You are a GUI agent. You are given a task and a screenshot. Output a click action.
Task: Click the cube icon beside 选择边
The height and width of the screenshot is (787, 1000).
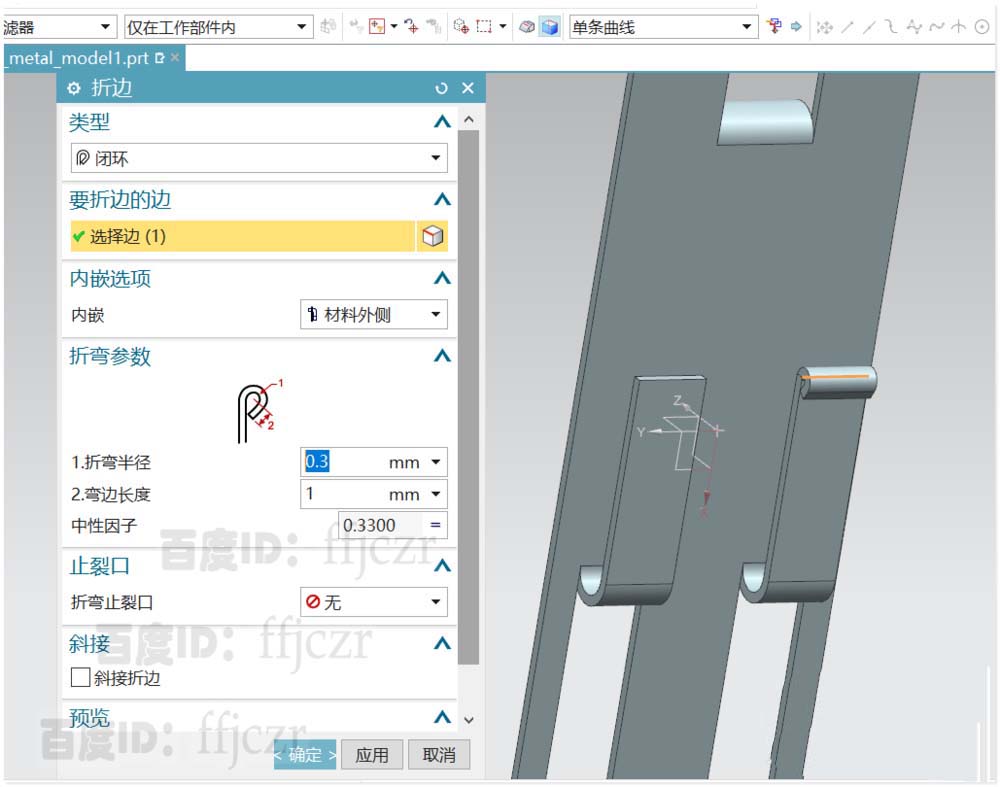[x=432, y=236]
